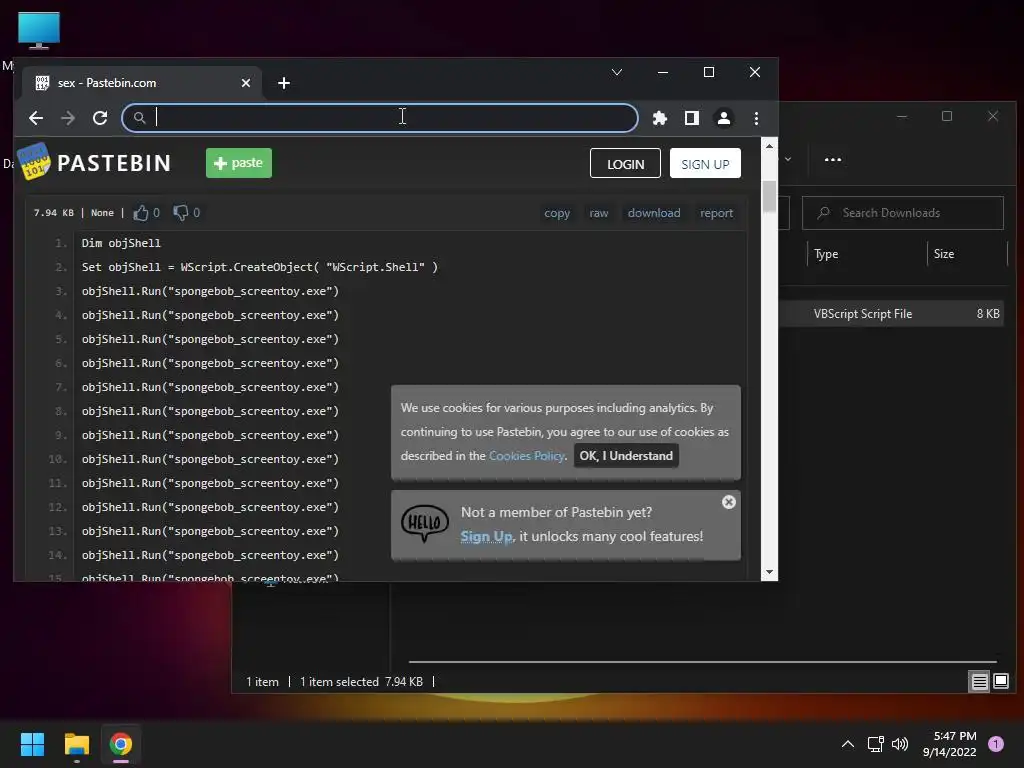
Task: Dislike the paste with thumbs down icon
Action: [x=180, y=212]
